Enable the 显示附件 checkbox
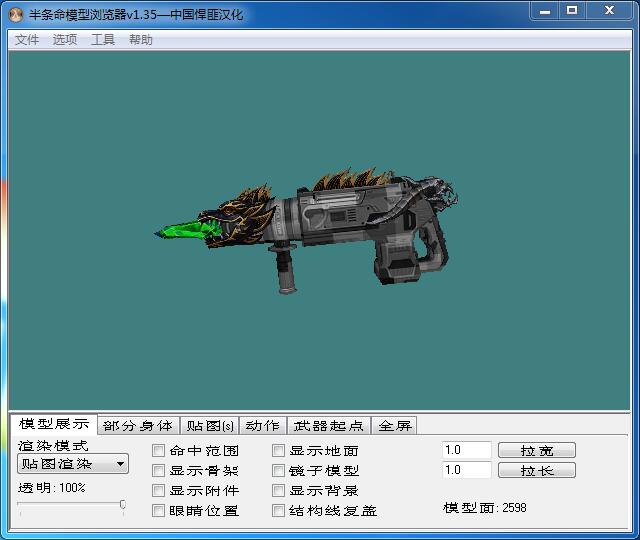 tap(158, 491)
